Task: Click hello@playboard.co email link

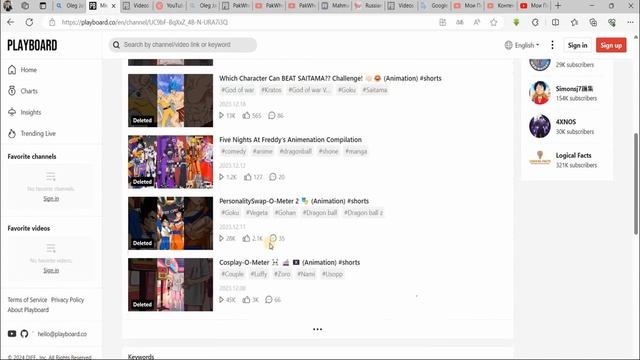Action: click(x=62, y=334)
